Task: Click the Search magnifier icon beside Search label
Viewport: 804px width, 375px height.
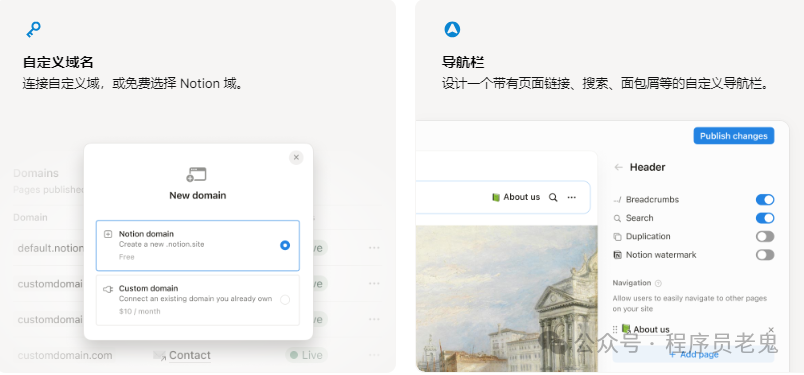Action: [x=617, y=218]
